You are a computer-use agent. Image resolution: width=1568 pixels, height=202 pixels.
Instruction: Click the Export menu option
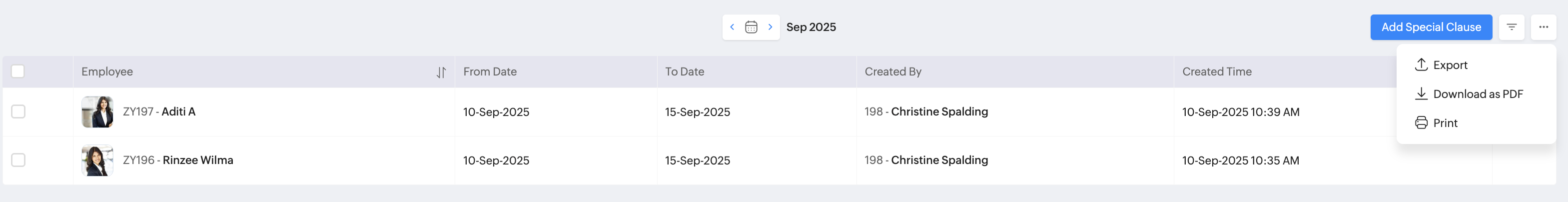coord(1449,65)
